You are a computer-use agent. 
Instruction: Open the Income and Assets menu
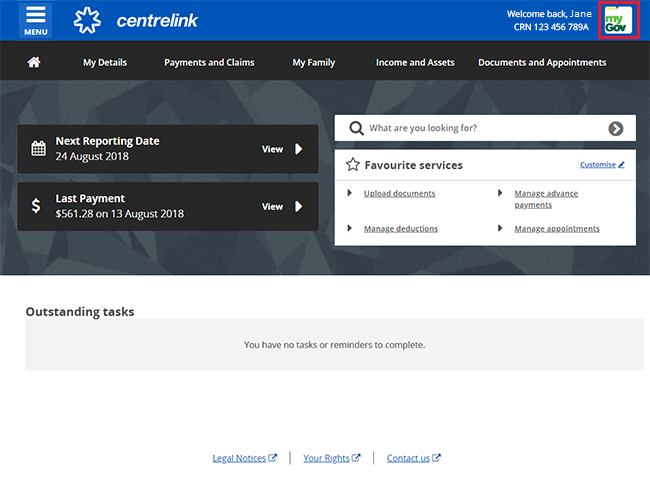click(415, 62)
